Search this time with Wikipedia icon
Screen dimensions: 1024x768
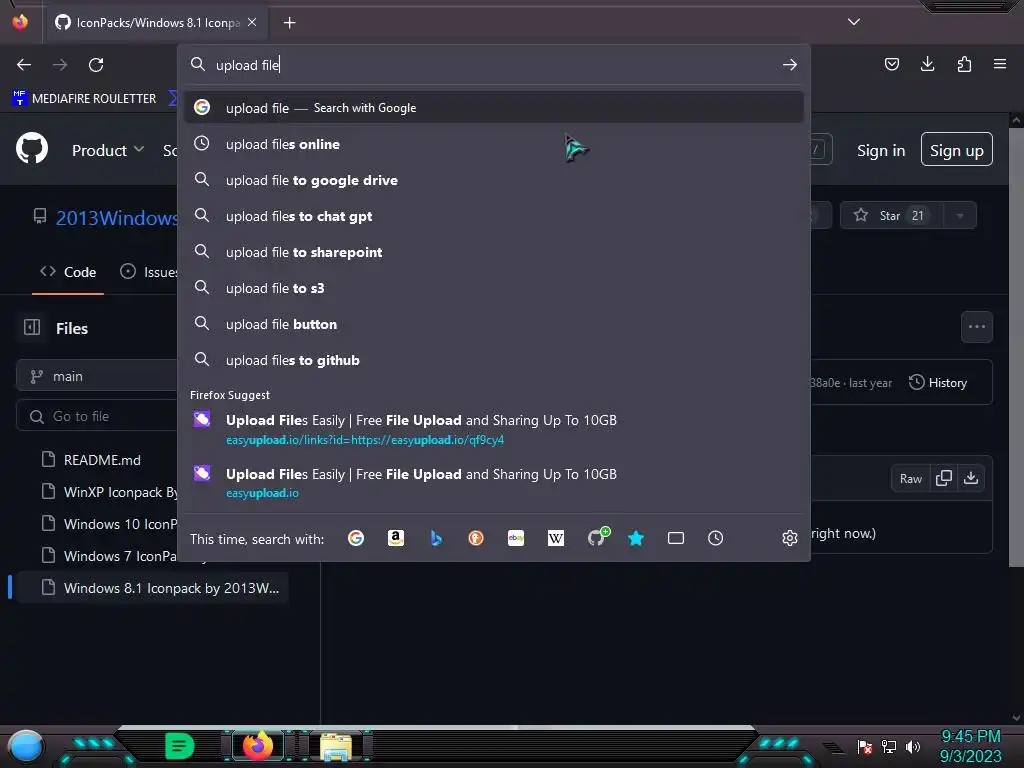pyautogui.click(x=556, y=538)
